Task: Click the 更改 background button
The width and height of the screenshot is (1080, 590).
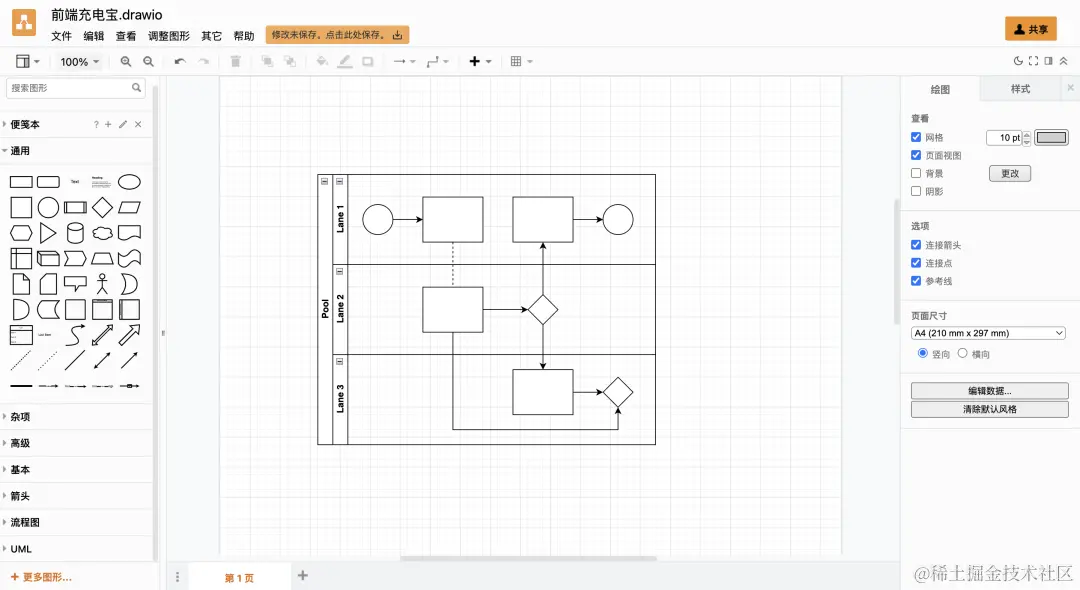Action: pos(1010,173)
